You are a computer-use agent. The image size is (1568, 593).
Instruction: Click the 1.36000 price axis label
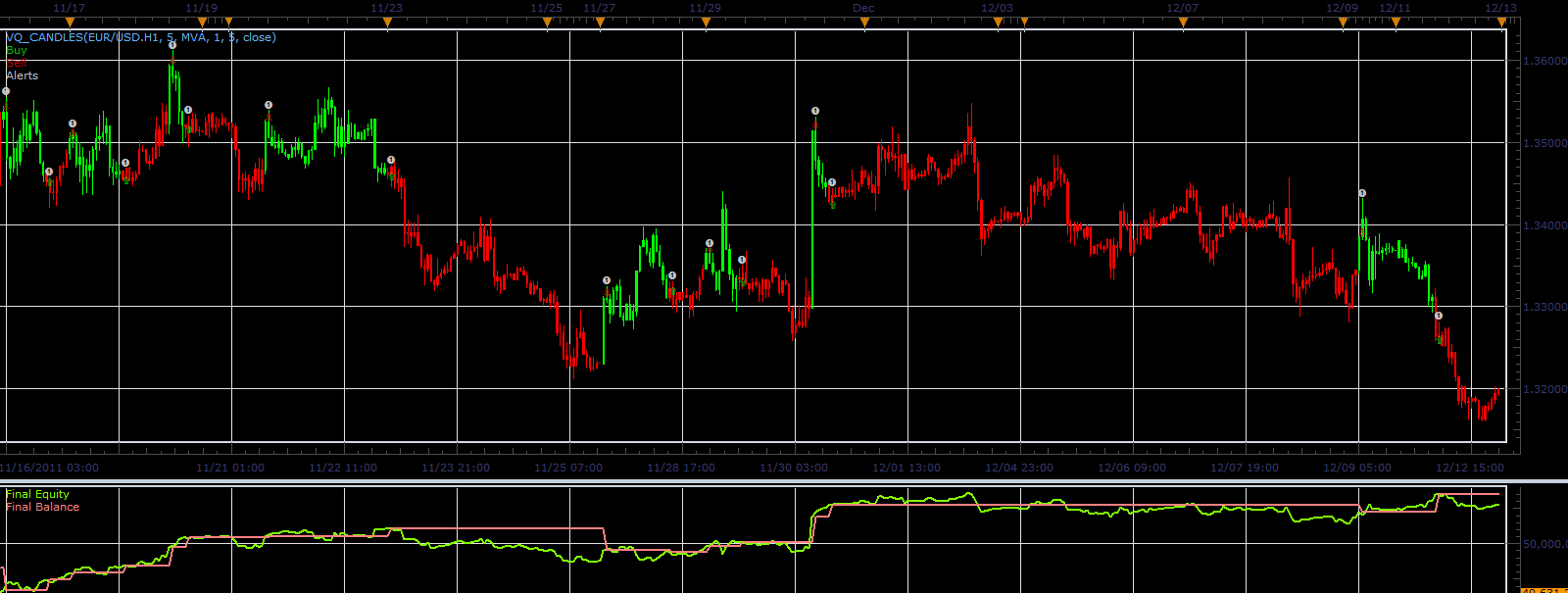point(1545,61)
